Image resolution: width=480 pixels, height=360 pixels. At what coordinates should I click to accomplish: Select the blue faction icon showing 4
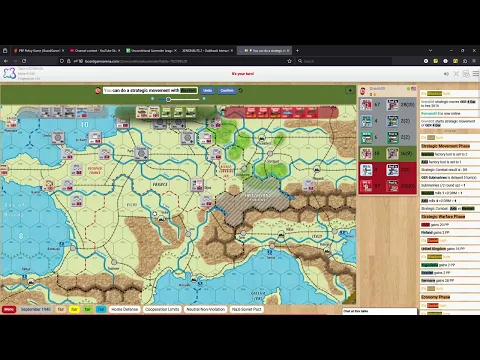[366, 121]
